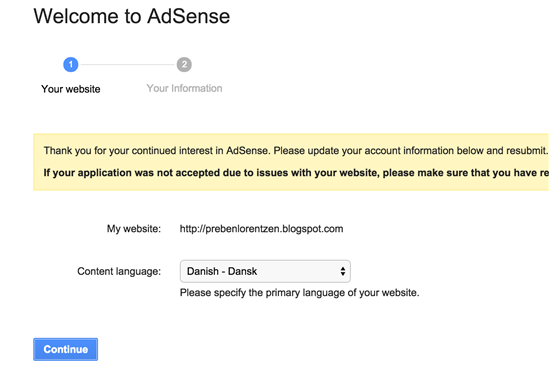Click the 'My website:' field label
This screenshot has width=549, height=381.
134,229
